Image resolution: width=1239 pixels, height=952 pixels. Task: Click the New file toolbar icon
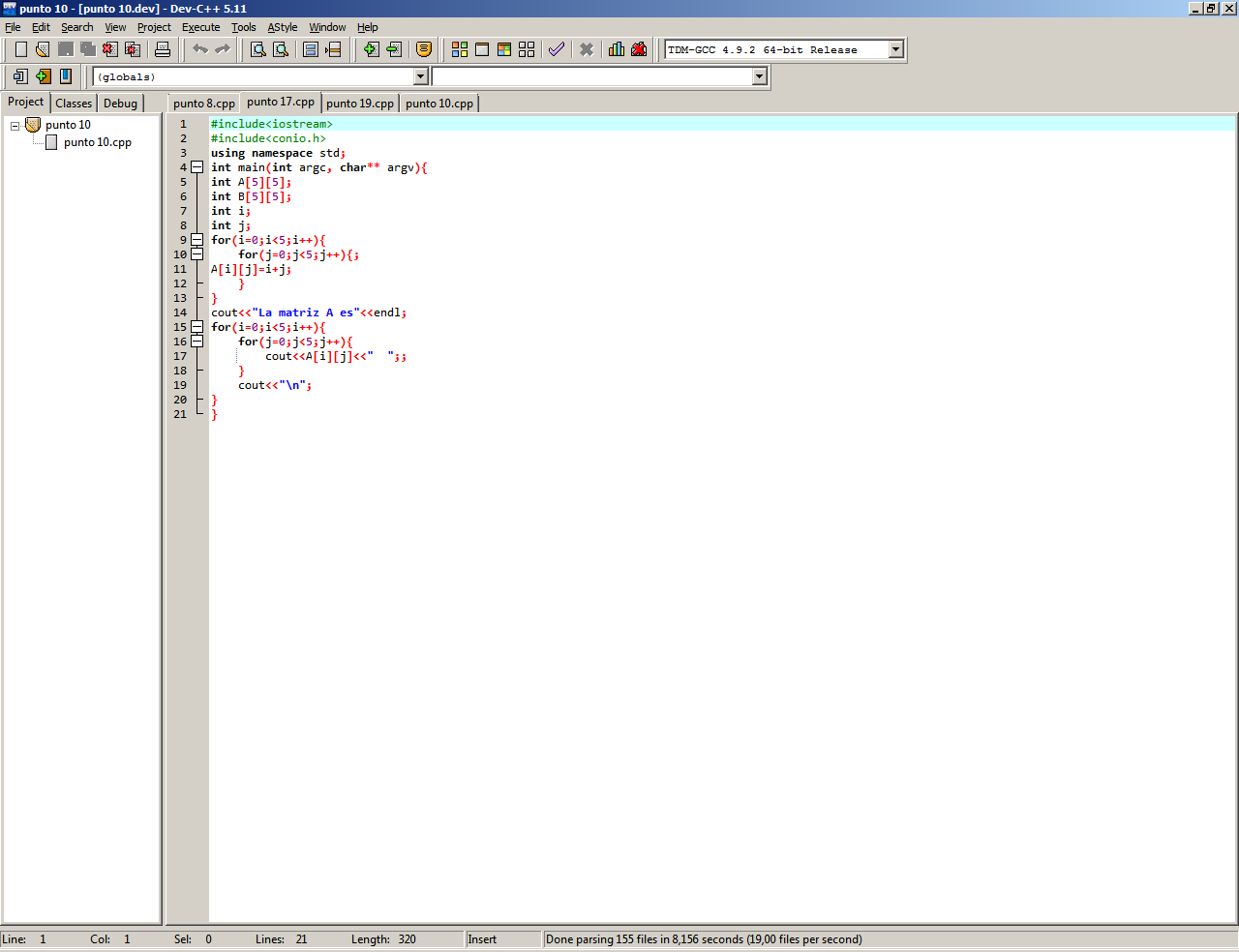click(20, 49)
